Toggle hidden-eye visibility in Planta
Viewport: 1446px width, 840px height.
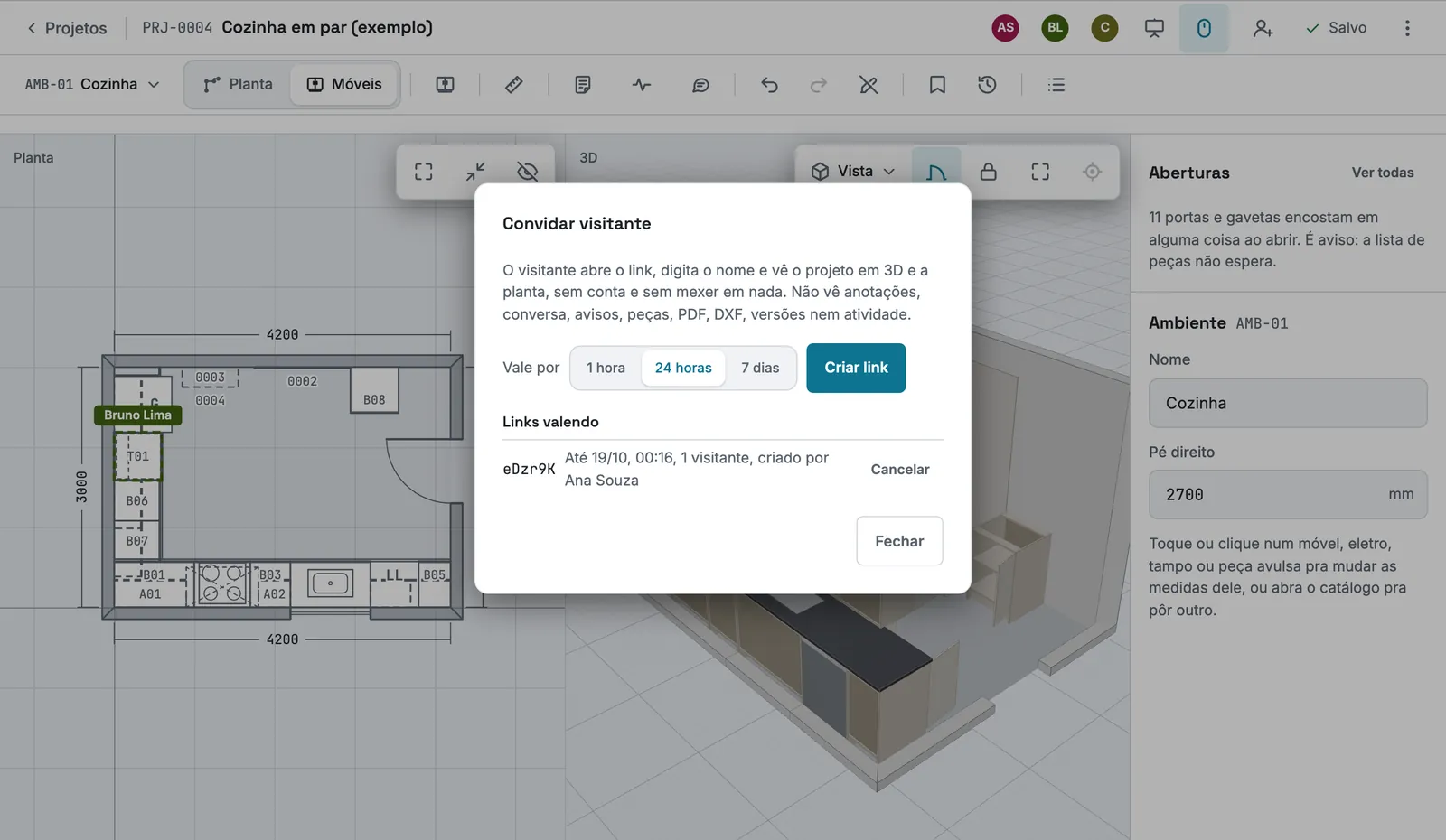(528, 171)
